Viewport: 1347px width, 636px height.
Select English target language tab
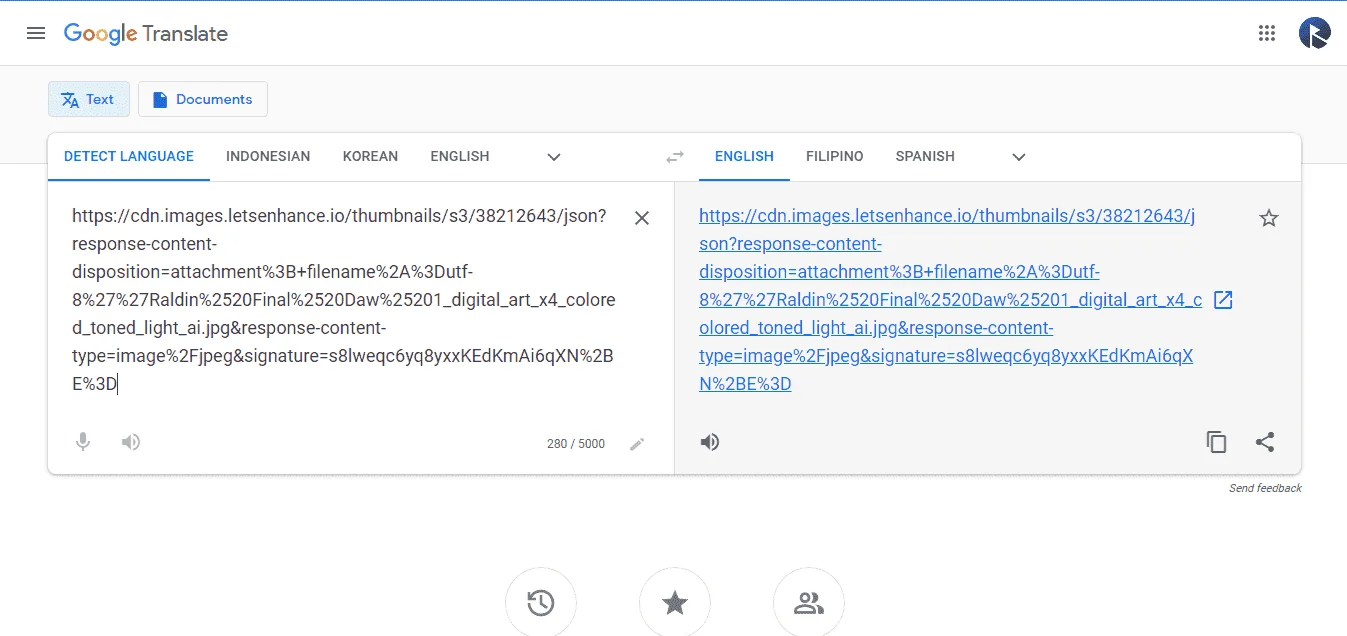(744, 156)
